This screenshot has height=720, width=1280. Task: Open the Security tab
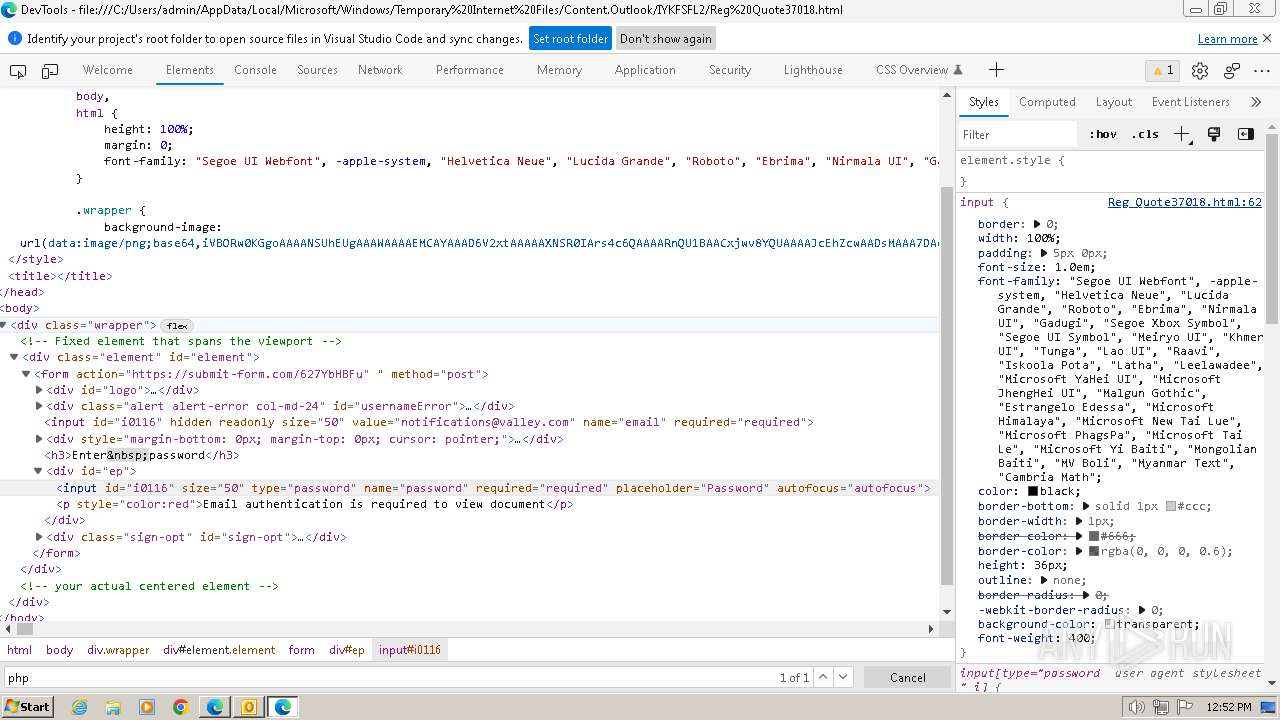coord(730,70)
